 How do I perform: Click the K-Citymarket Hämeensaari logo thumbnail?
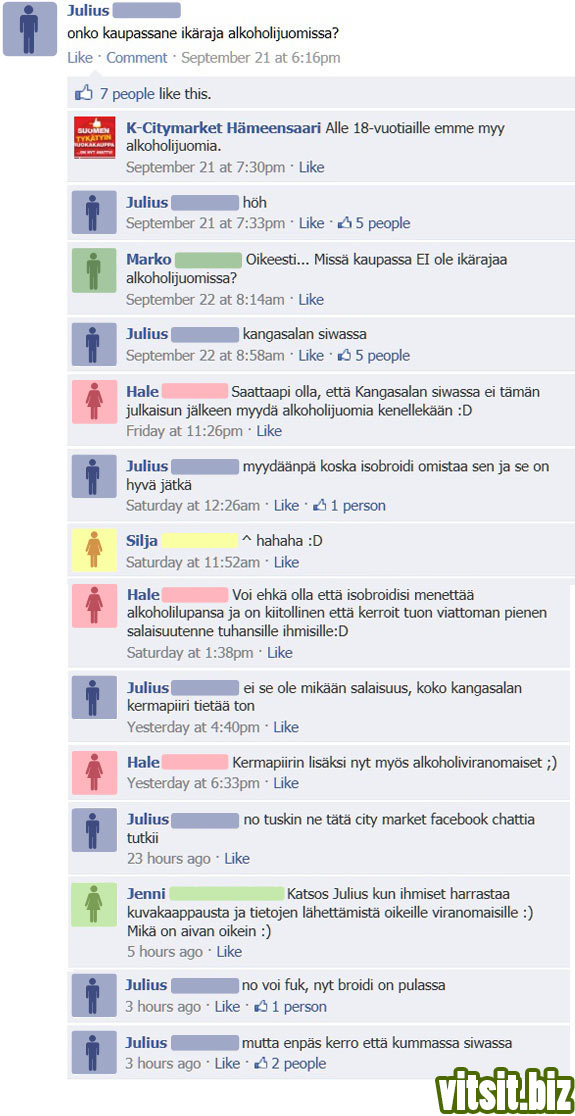95,138
